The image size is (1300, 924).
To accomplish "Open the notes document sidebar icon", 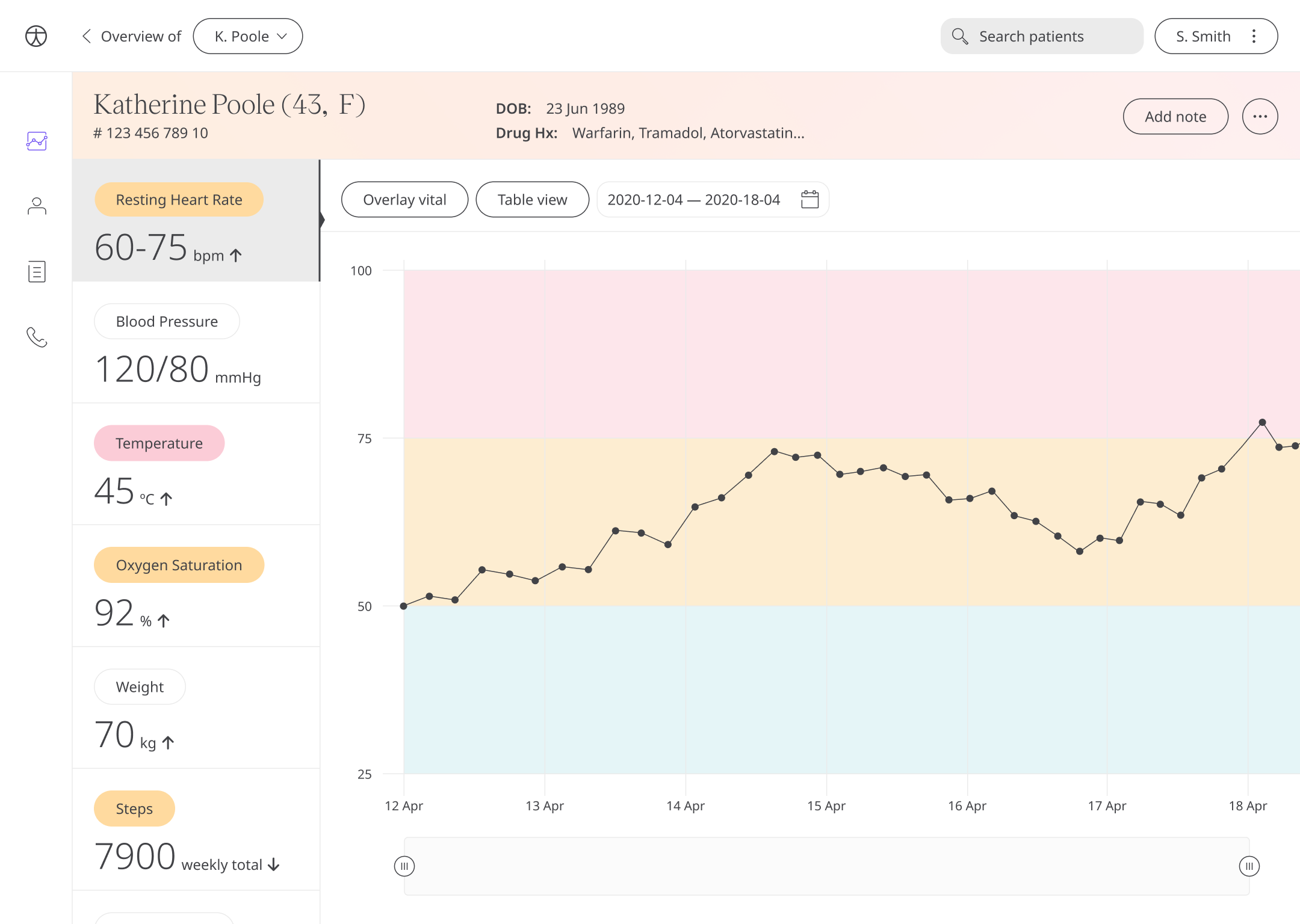I will coord(37,272).
